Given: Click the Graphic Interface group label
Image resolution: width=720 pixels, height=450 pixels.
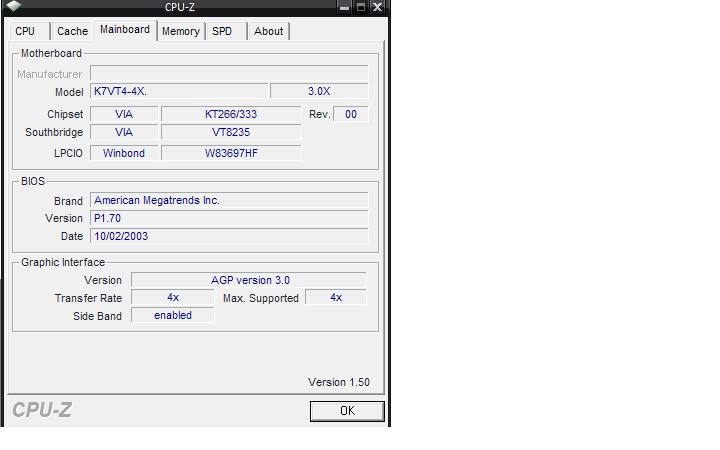Looking at the screenshot, I should [63, 262].
